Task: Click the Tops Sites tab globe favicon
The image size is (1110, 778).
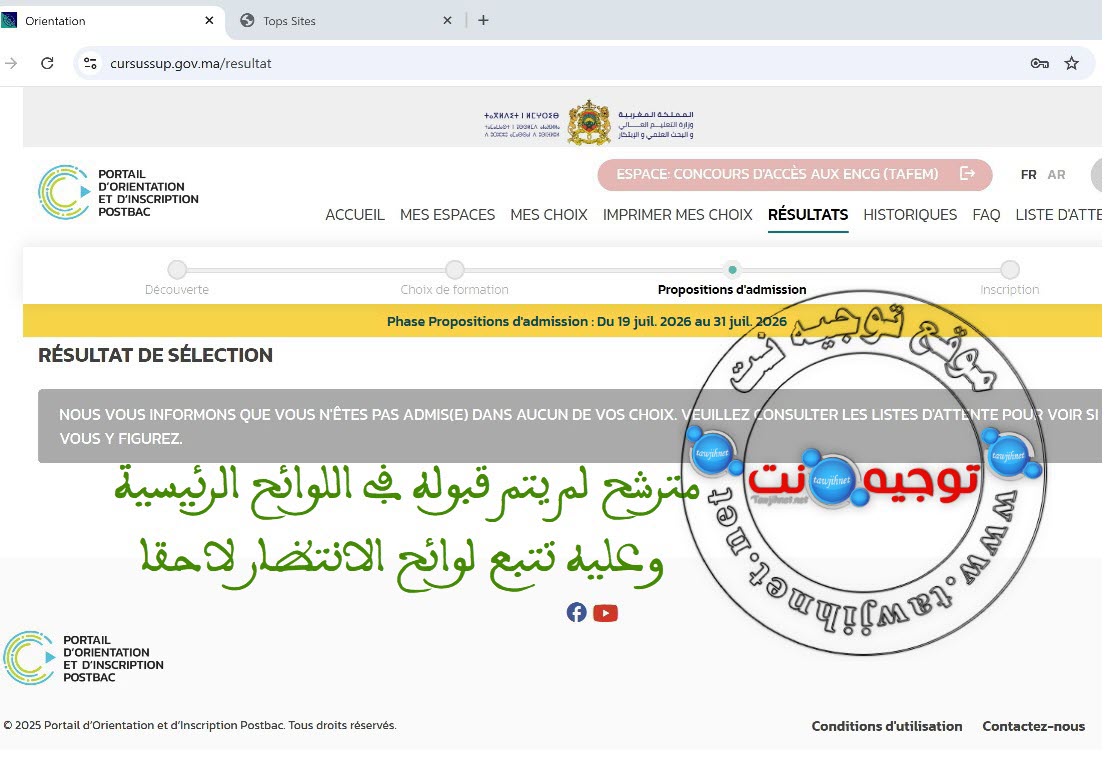Action: pyautogui.click(x=247, y=21)
